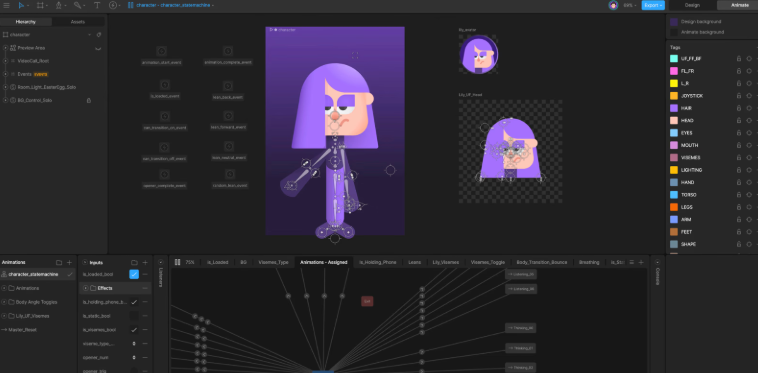The height and width of the screenshot is (373, 758).
Task: Click the user avatar in top bar
Action: point(613,5)
